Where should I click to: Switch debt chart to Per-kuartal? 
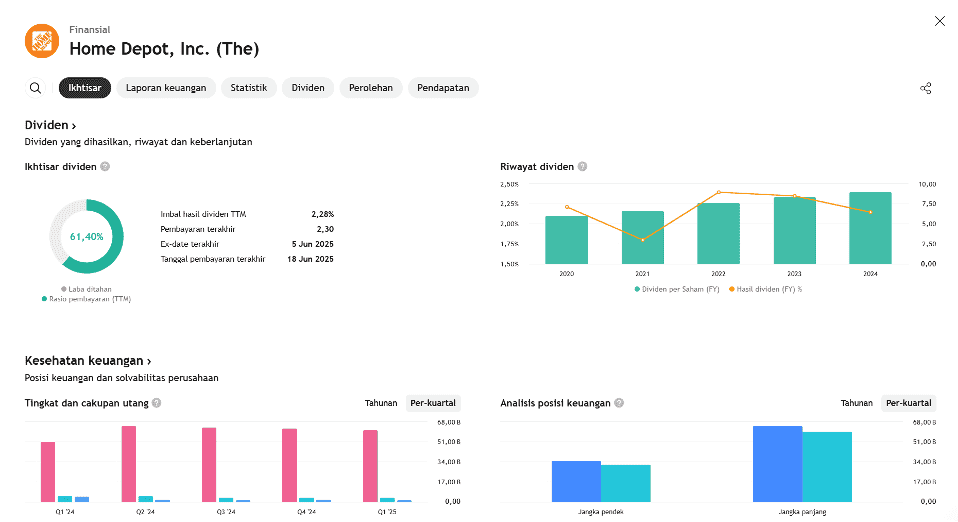point(434,403)
